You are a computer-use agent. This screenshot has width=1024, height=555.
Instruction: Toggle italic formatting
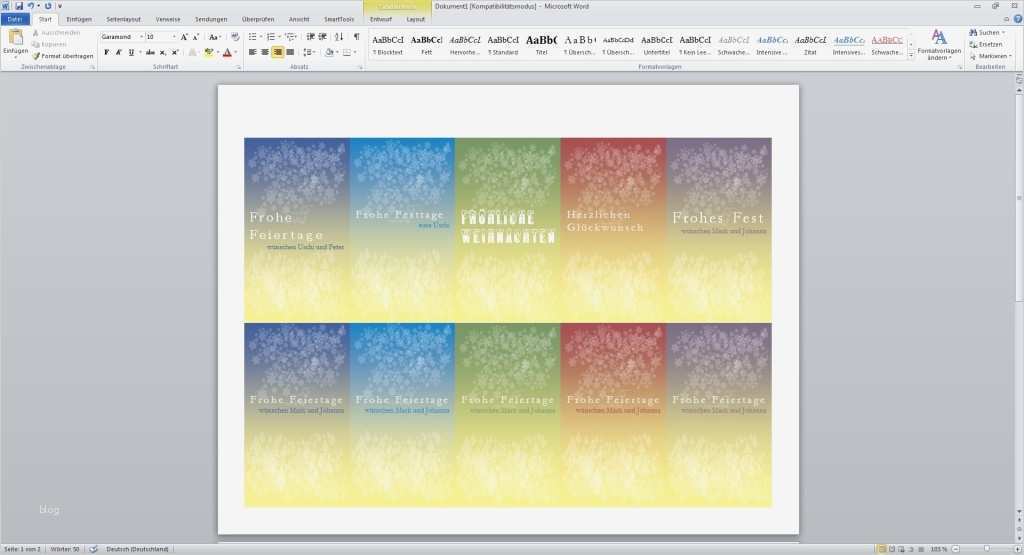pyautogui.click(x=119, y=52)
